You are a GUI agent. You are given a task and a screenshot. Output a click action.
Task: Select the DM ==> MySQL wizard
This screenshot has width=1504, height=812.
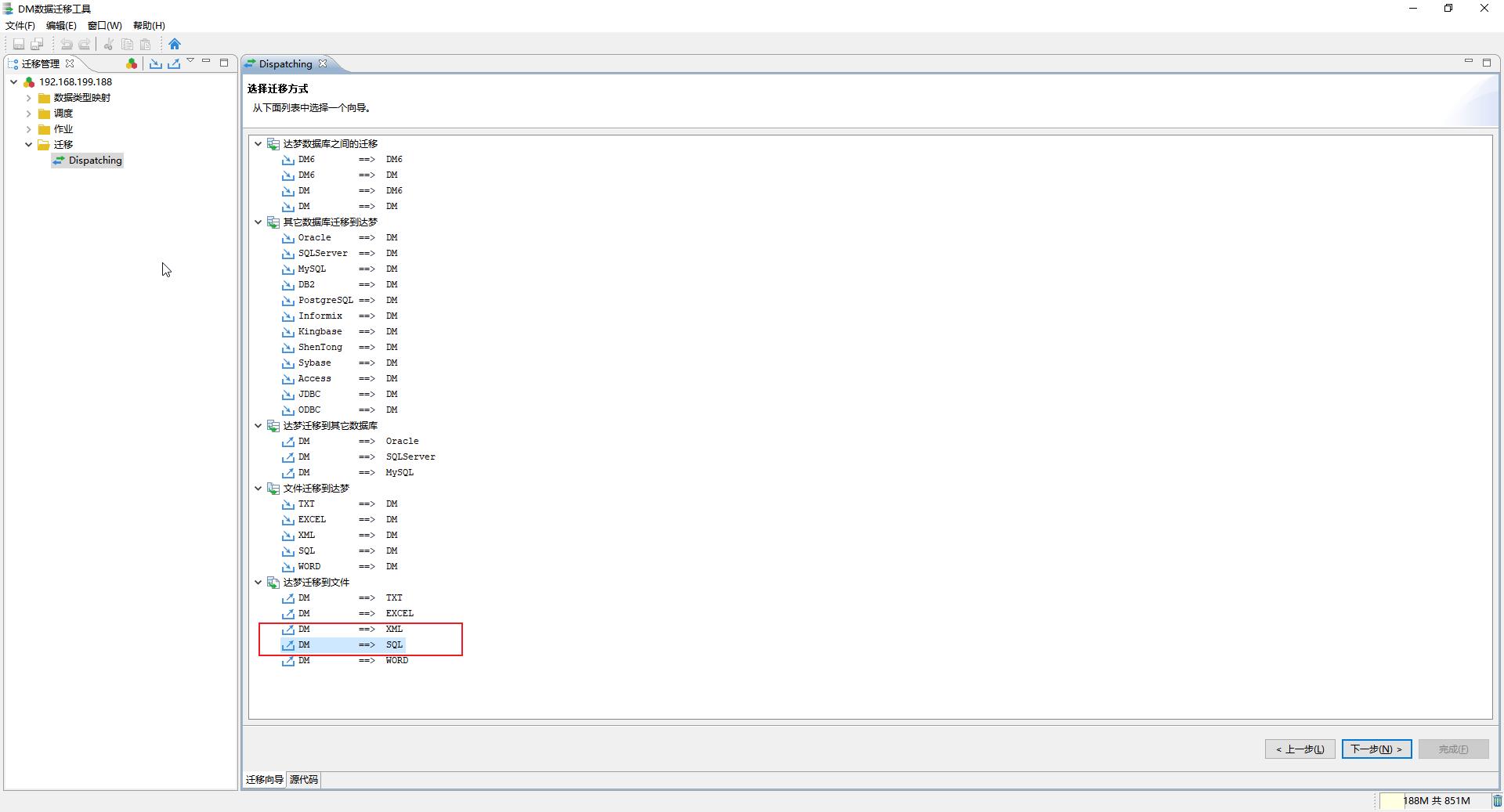click(348, 473)
